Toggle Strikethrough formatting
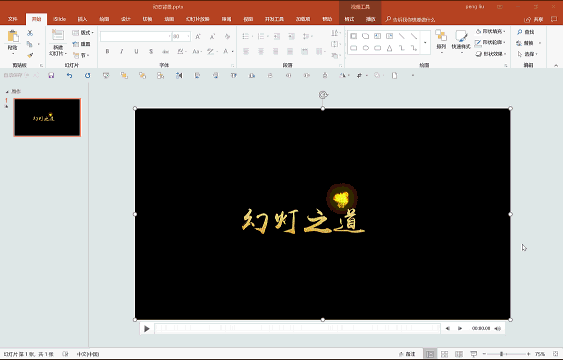The width and height of the screenshot is (563, 360). point(166,51)
